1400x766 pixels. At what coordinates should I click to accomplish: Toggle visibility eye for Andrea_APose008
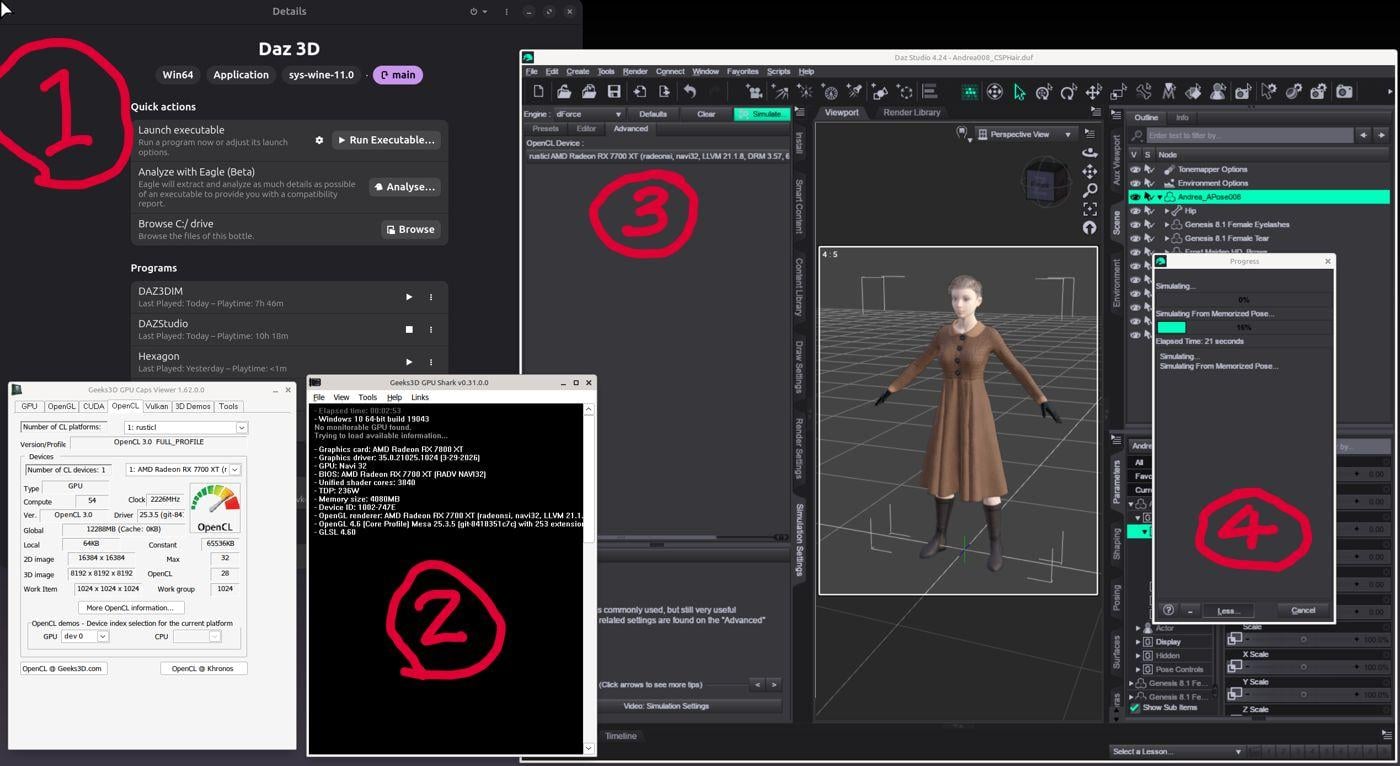coord(1135,197)
